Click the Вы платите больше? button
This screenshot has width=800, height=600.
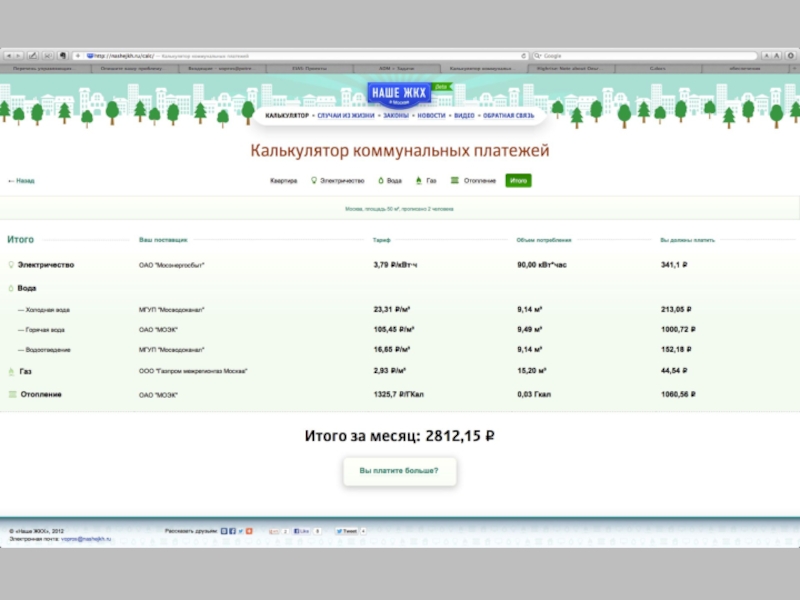click(399, 471)
